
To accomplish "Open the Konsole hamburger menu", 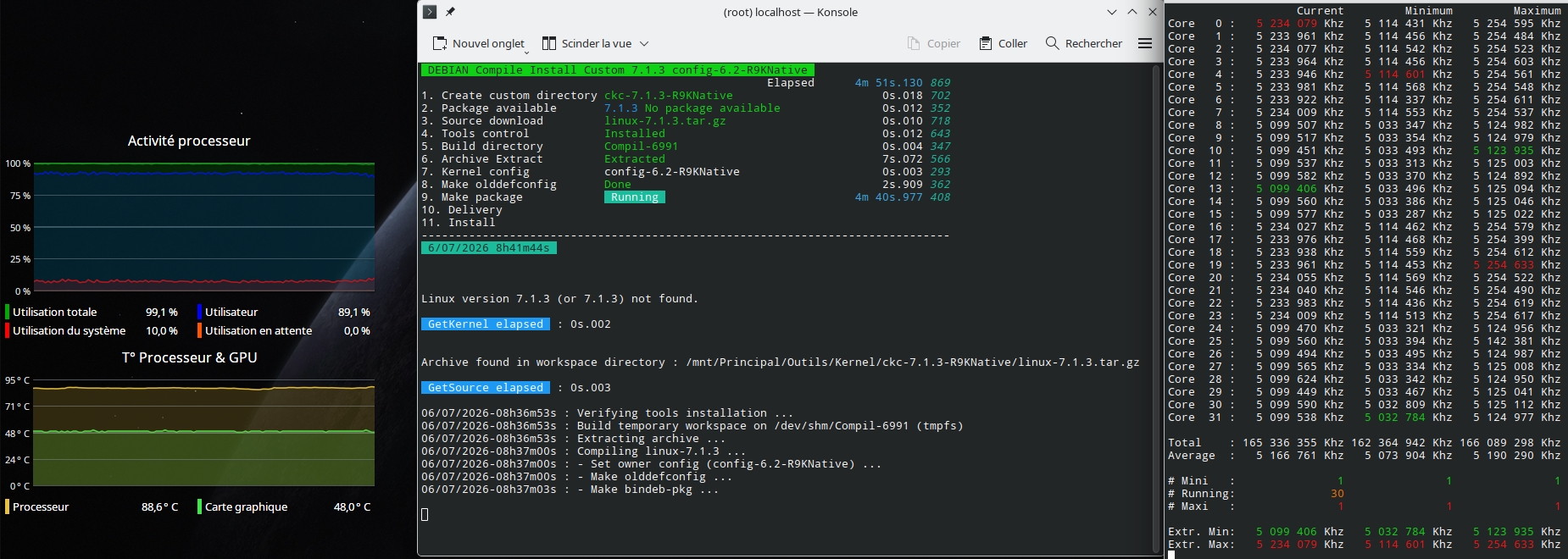I will point(1145,43).
